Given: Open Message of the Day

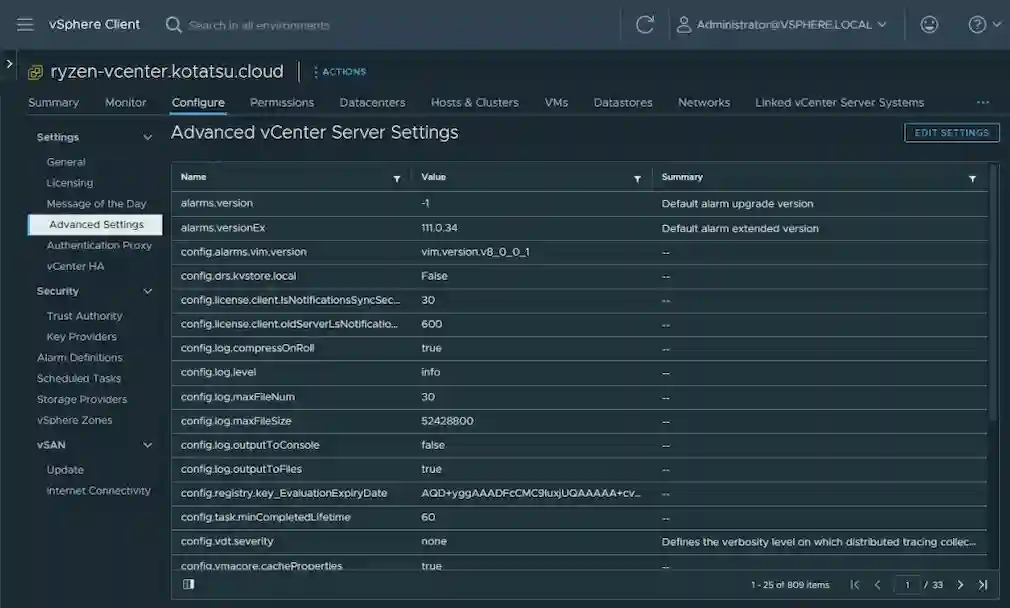Looking at the screenshot, I should coord(97,204).
